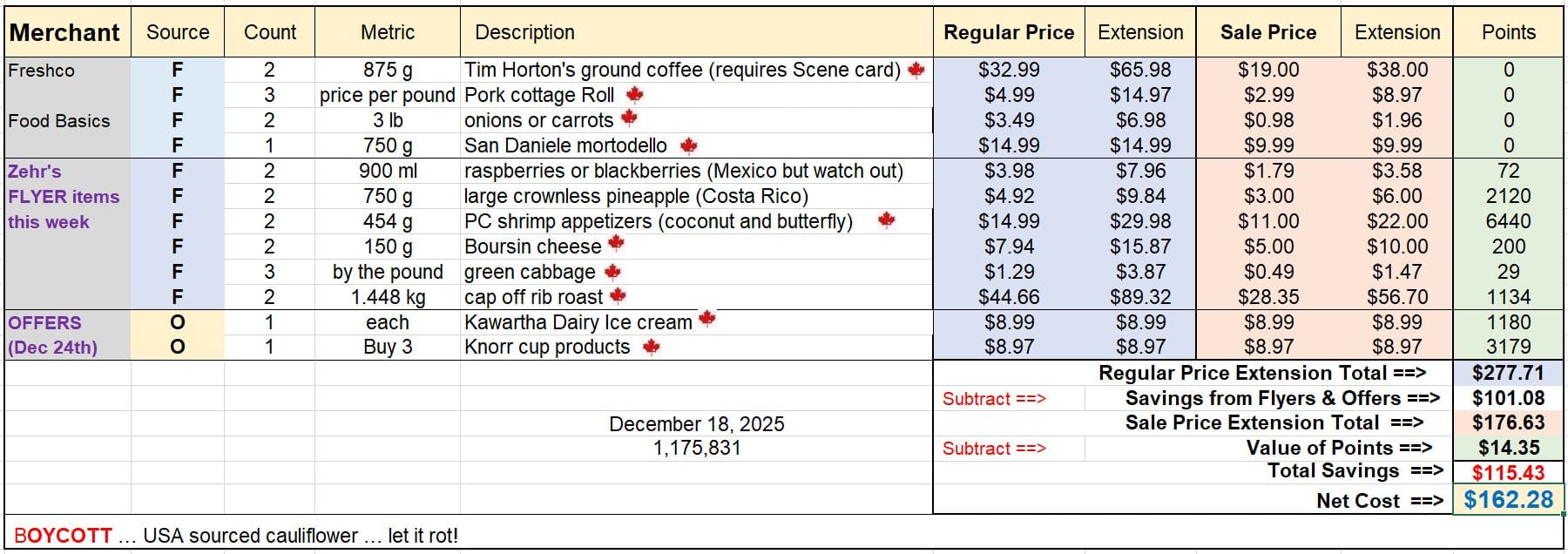Image resolution: width=1568 pixels, height=554 pixels.
Task: Click maple leaf icon next to Pork cottage Roll
Action: 634,94
